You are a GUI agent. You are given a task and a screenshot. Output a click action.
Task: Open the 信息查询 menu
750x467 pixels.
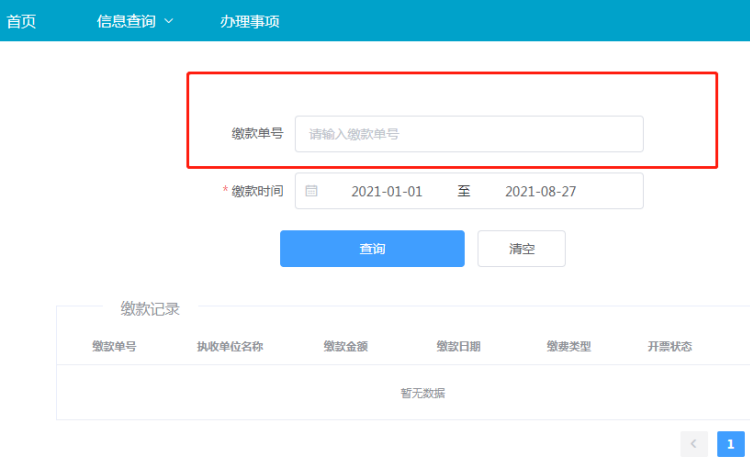coord(126,21)
